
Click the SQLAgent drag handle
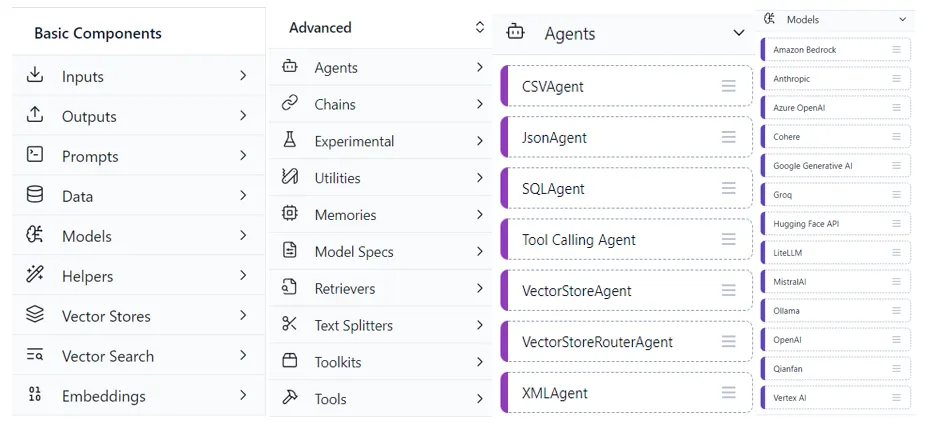729,188
